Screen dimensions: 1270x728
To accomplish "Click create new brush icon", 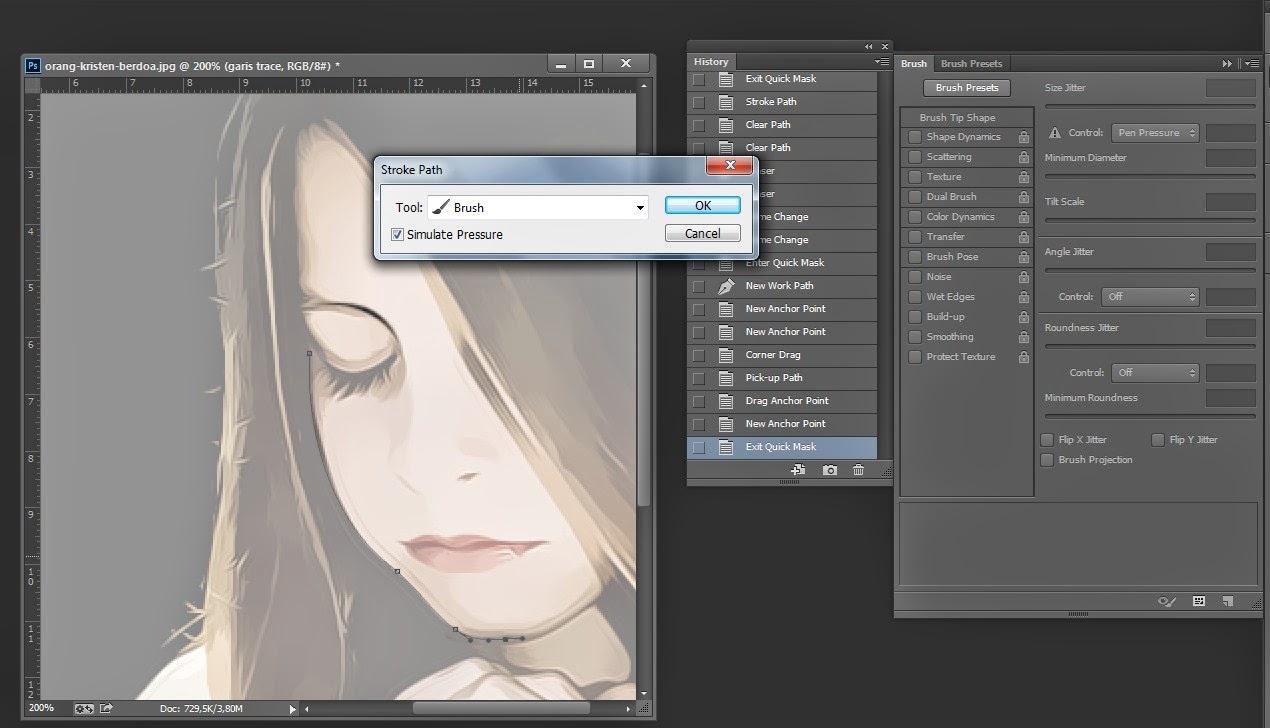I will tap(1228, 602).
